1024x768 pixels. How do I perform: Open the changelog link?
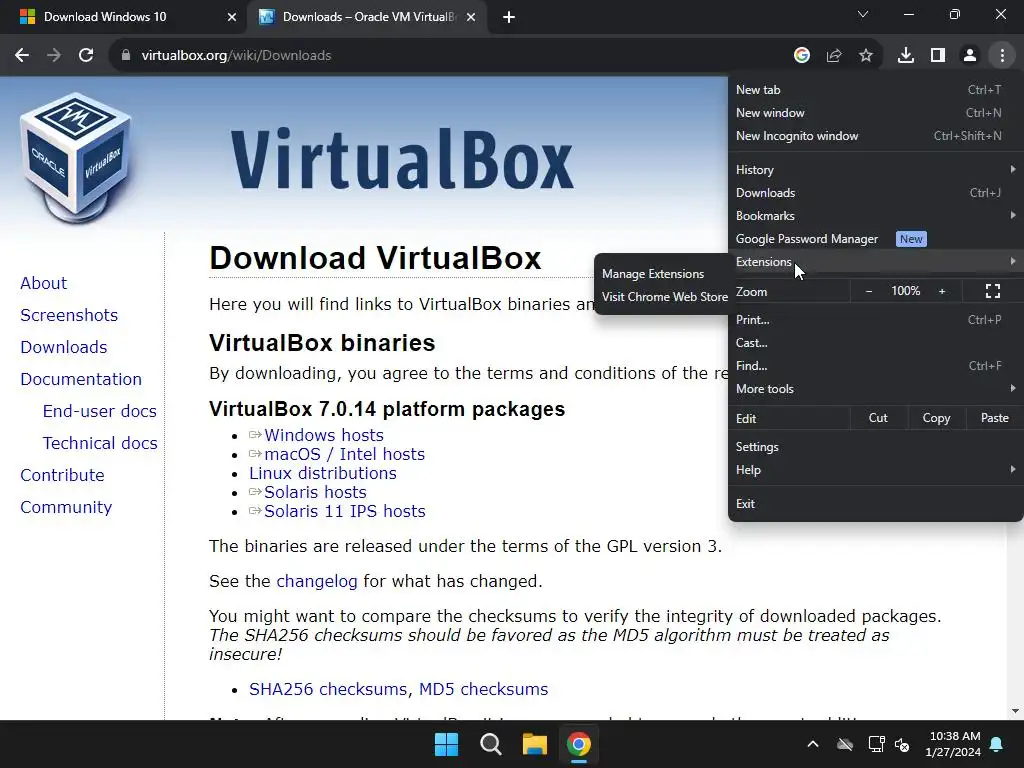[317, 581]
